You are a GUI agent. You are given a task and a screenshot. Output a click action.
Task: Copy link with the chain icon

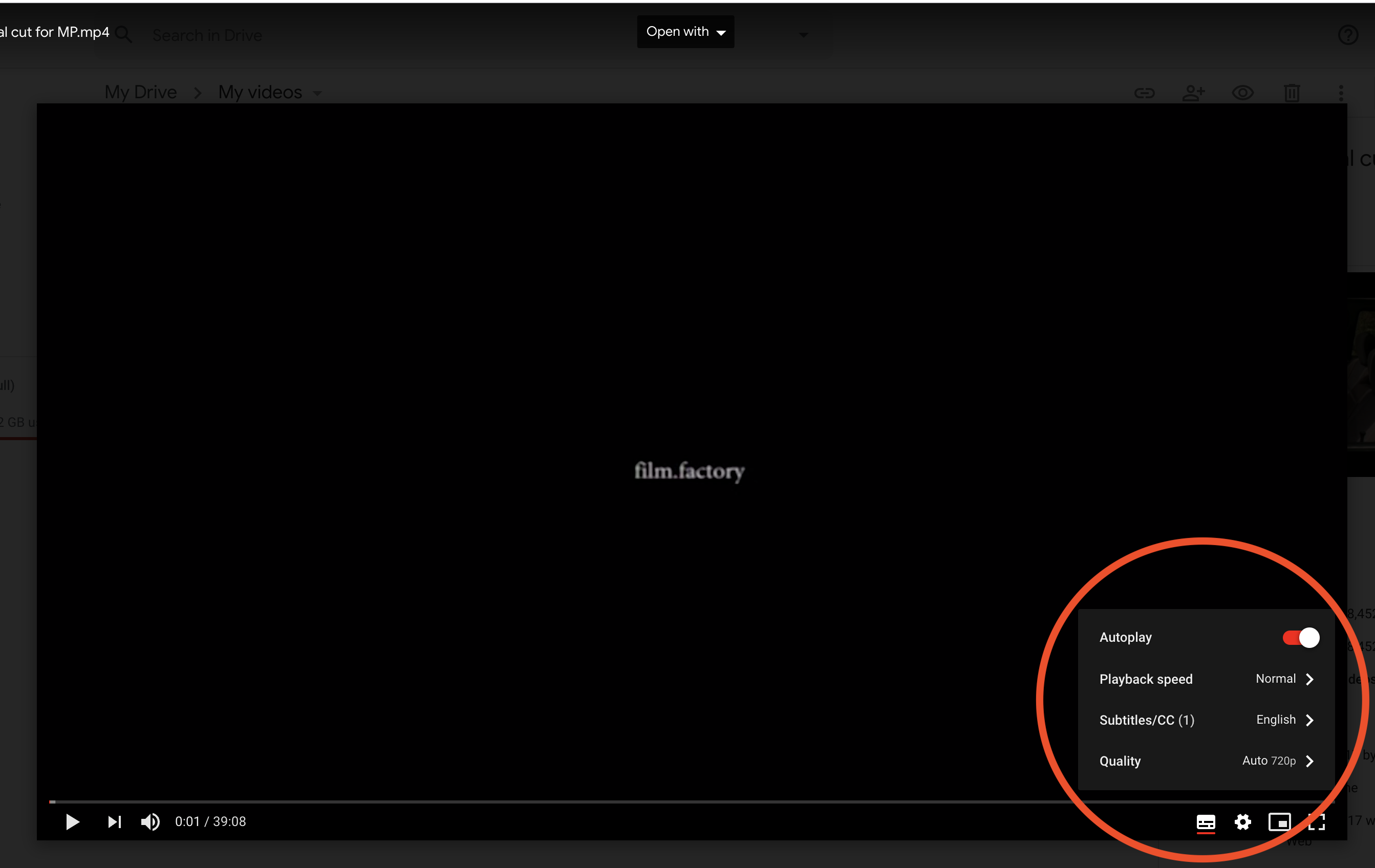(x=1144, y=93)
